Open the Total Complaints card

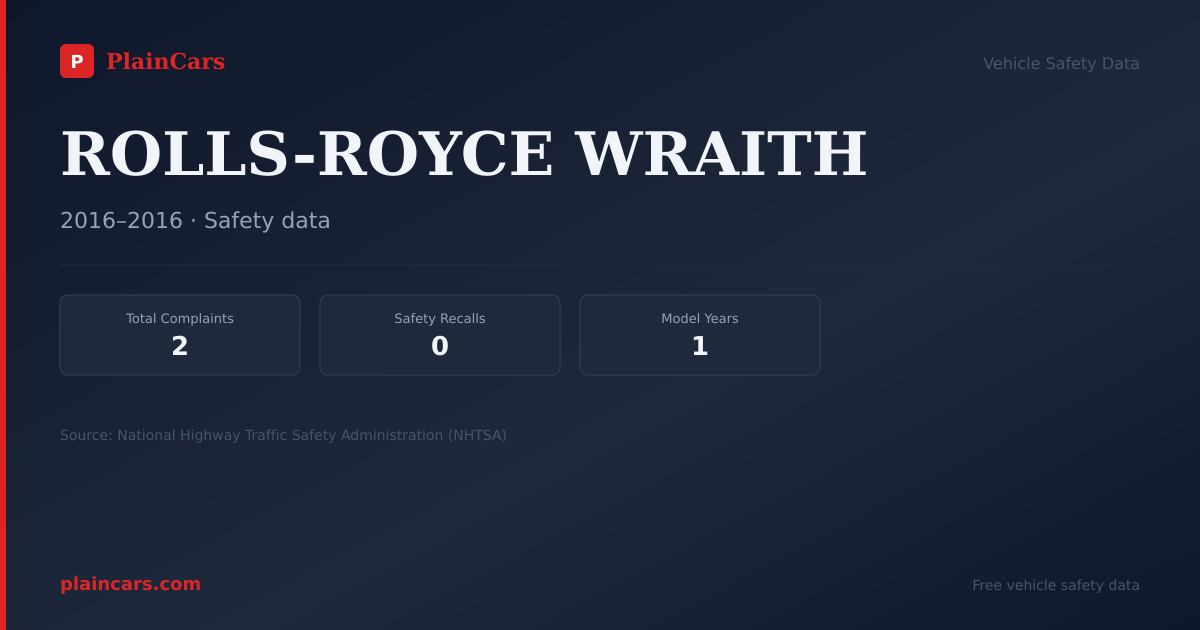(180, 335)
